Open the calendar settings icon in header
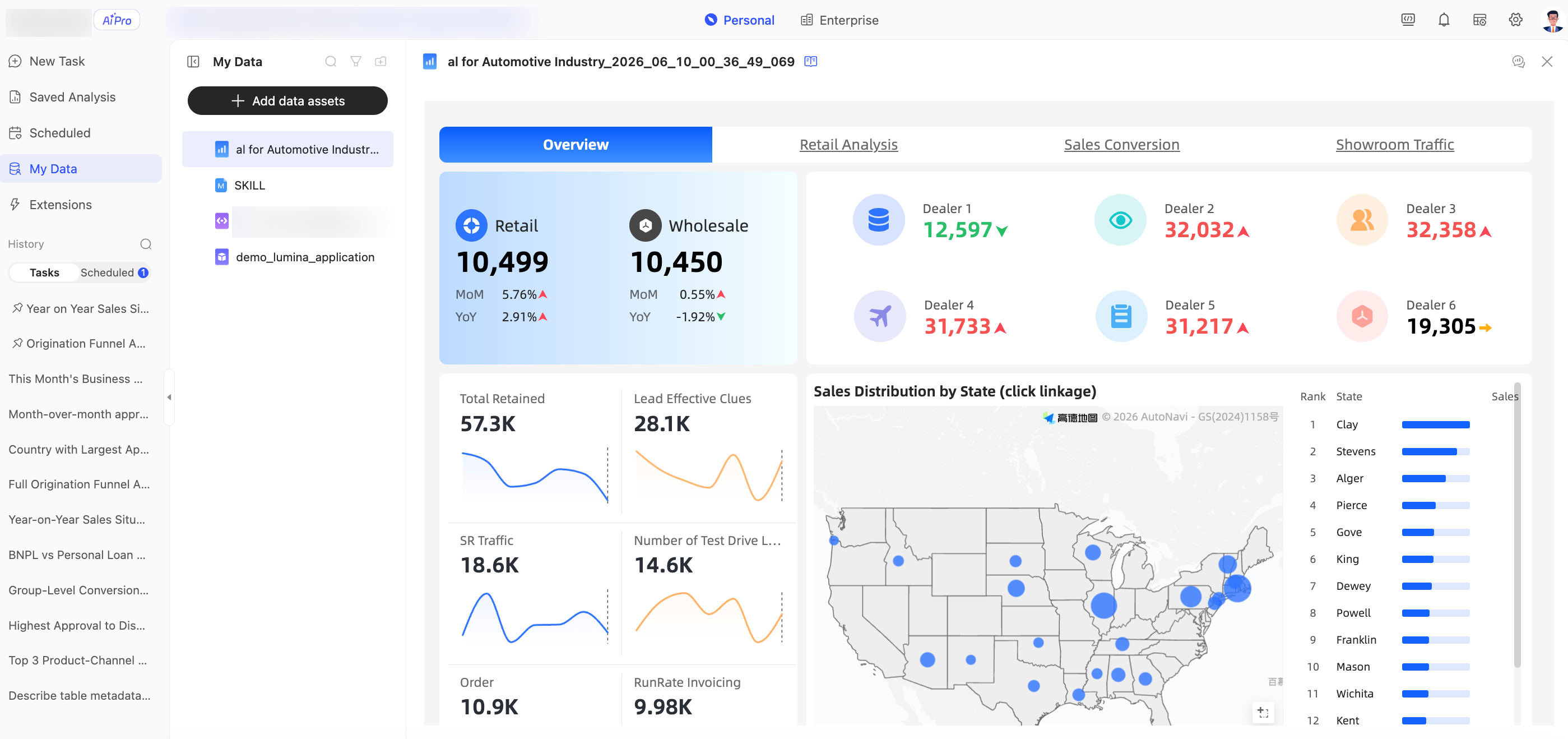Image resolution: width=1568 pixels, height=739 pixels. pos(1479,20)
